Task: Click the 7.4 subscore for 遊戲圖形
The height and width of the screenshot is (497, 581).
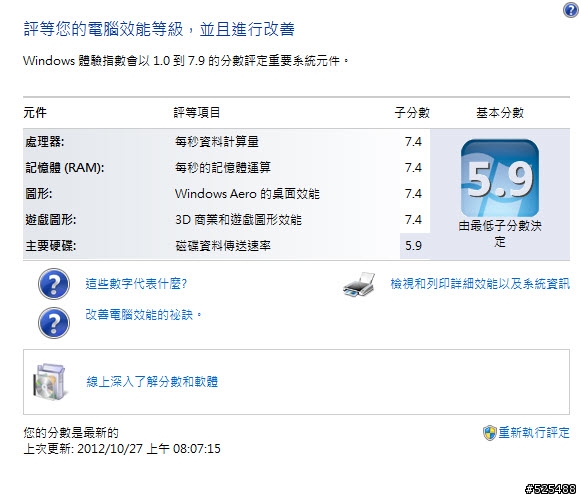Action: coord(414,219)
